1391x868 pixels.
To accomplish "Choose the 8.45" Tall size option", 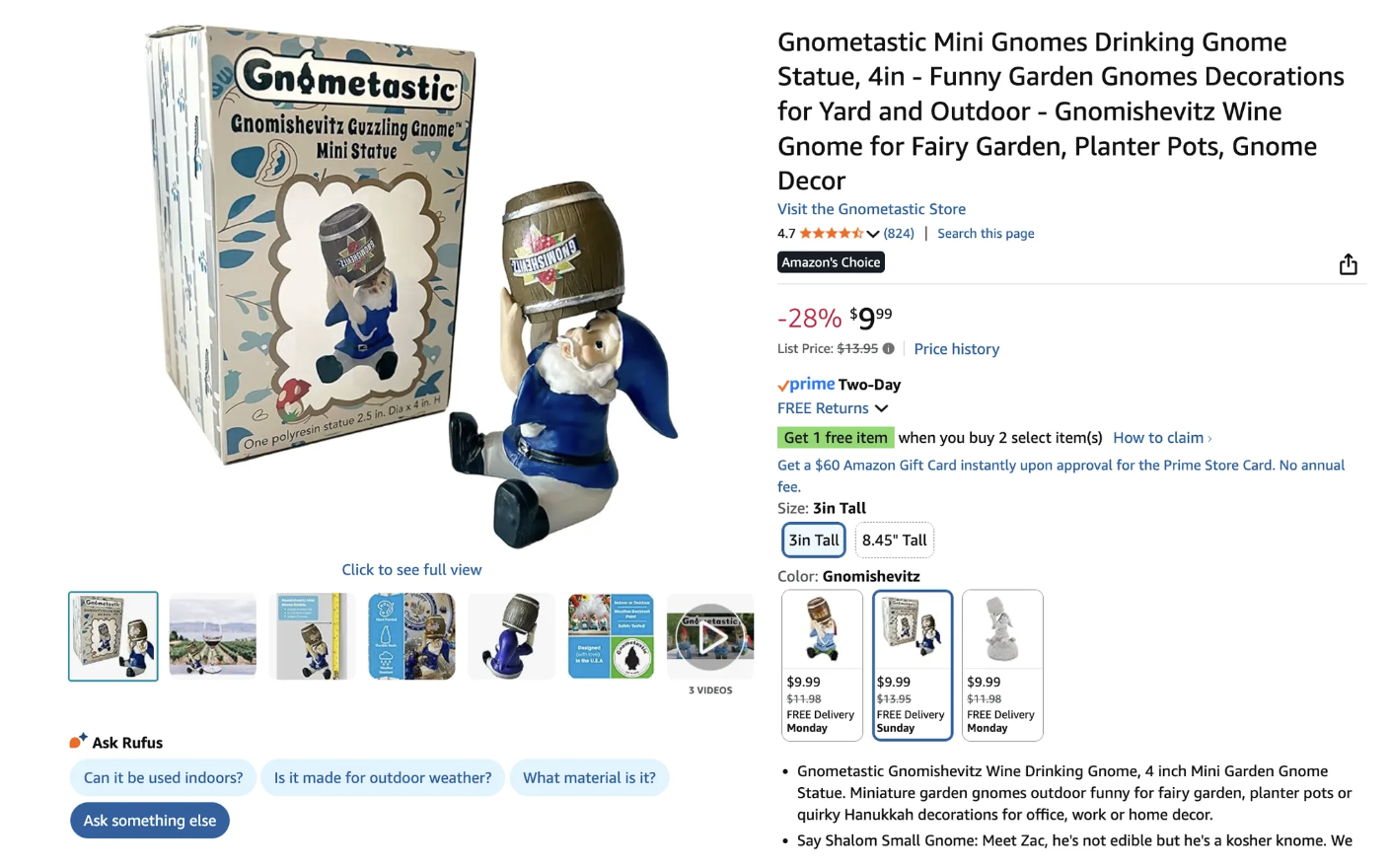I will tap(894, 540).
